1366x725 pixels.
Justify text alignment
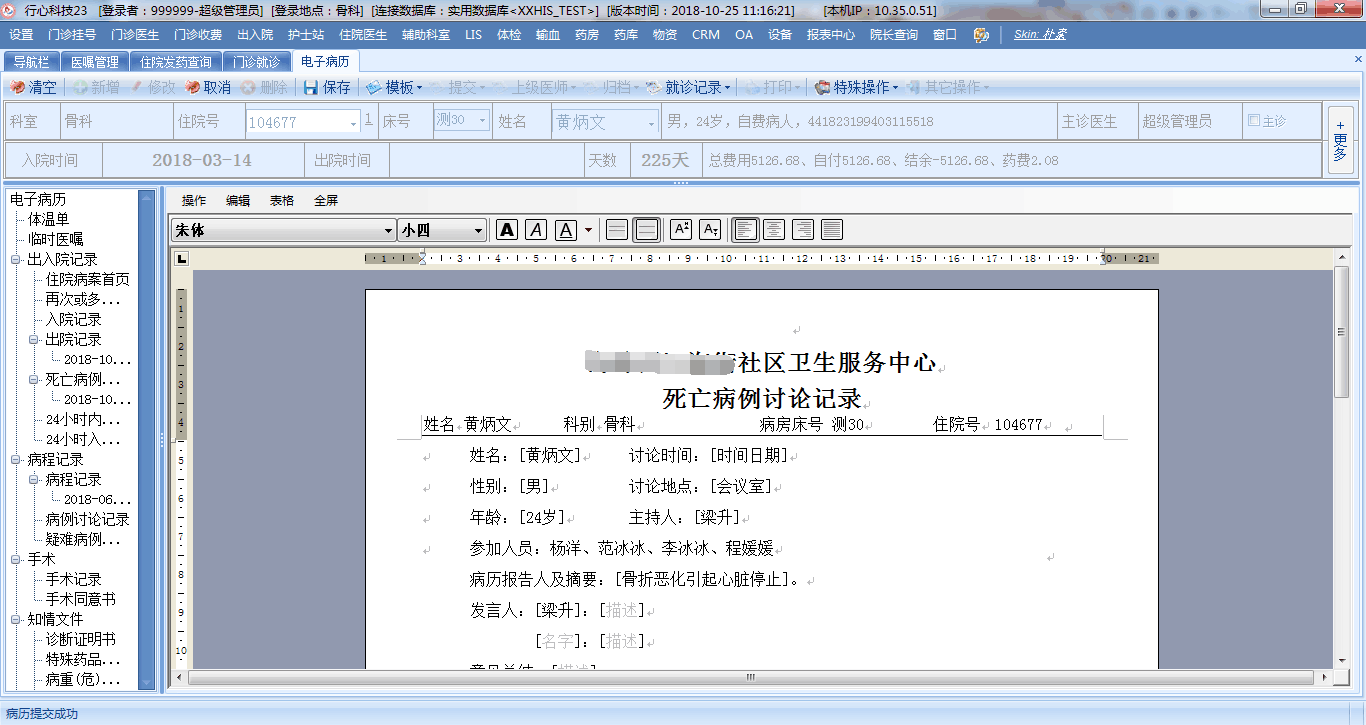point(832,230)
